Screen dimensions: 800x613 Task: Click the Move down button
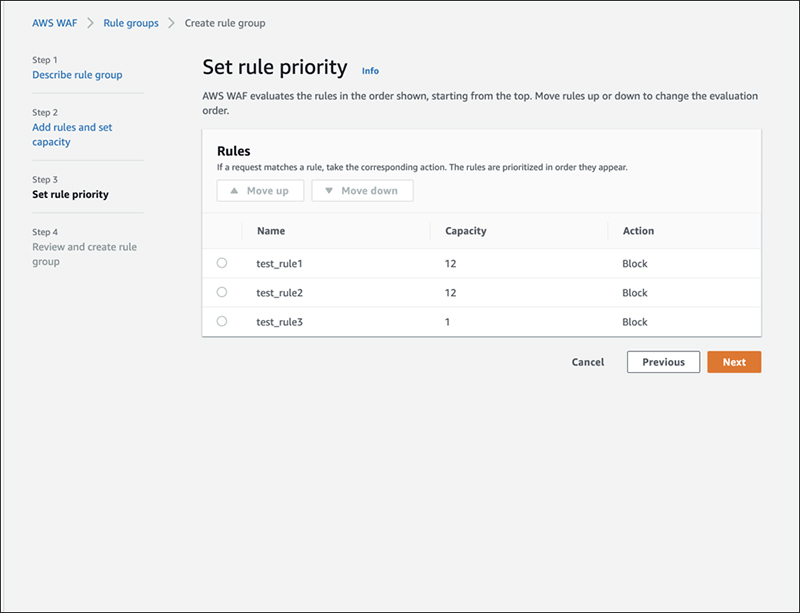coord(362,191)
